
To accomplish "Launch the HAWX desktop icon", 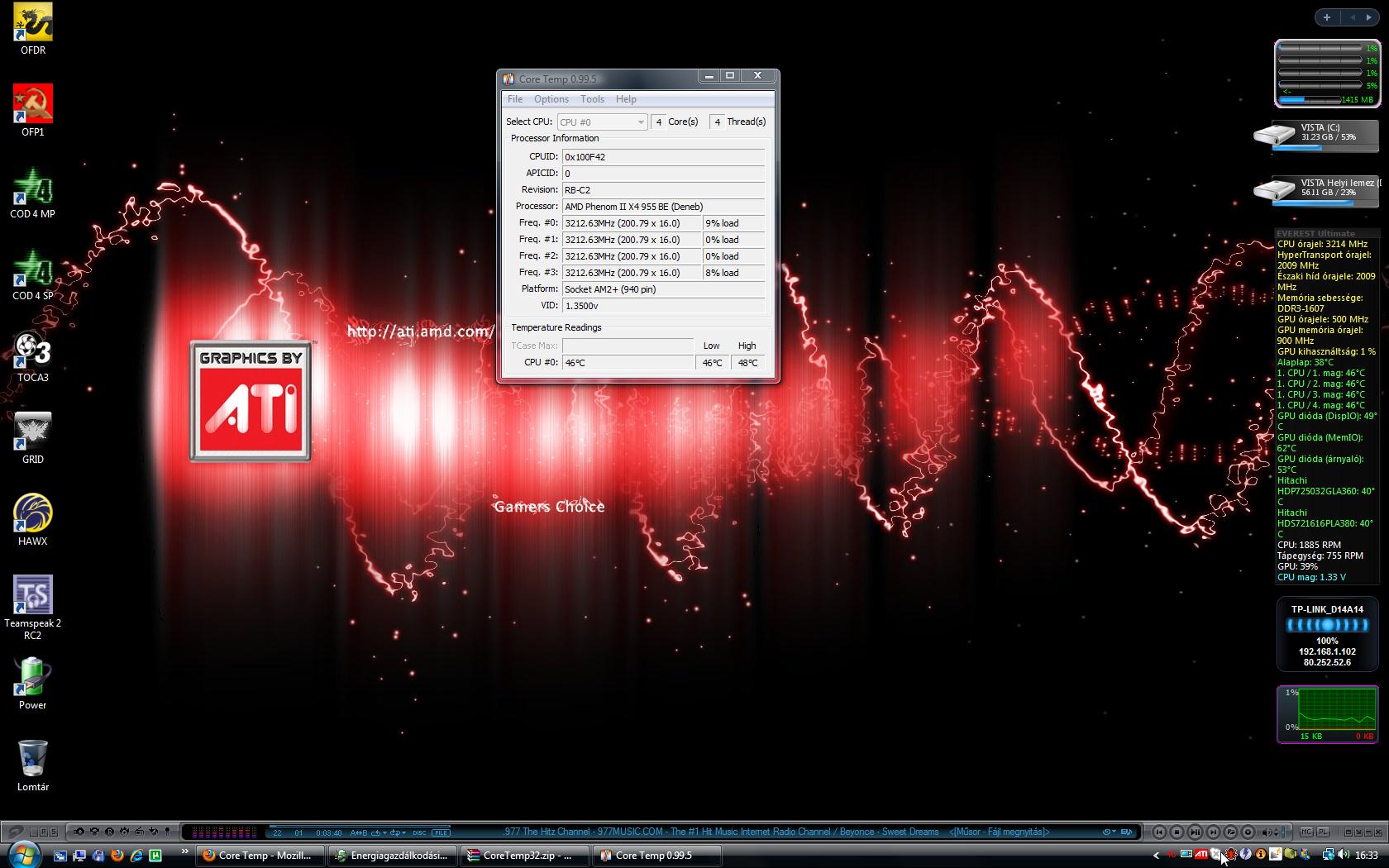I will (33, 519).
